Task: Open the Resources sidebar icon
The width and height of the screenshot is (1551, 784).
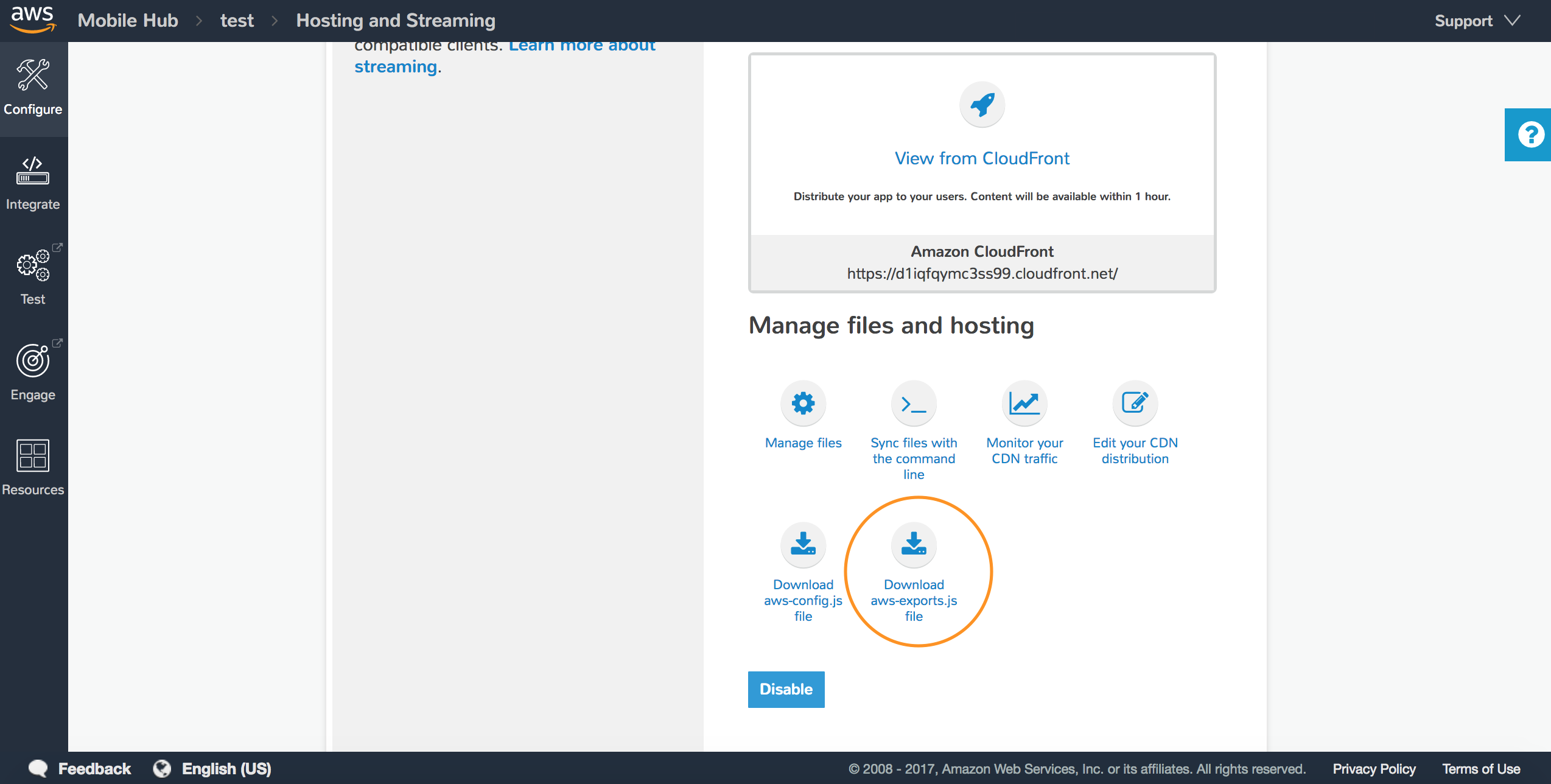Action: [x=33, y=456]
